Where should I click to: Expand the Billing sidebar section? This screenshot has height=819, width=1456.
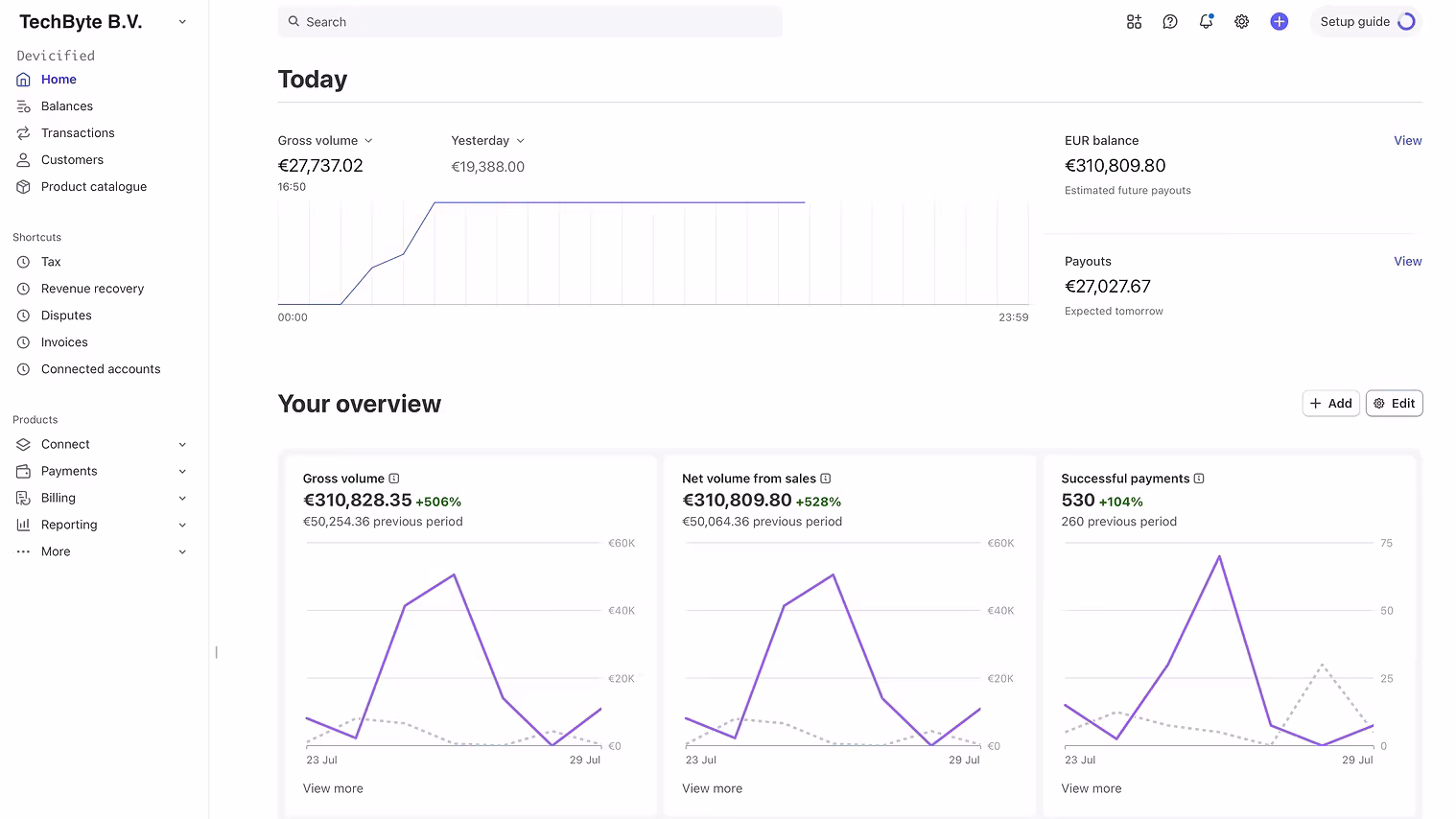(x=182, y=499)
